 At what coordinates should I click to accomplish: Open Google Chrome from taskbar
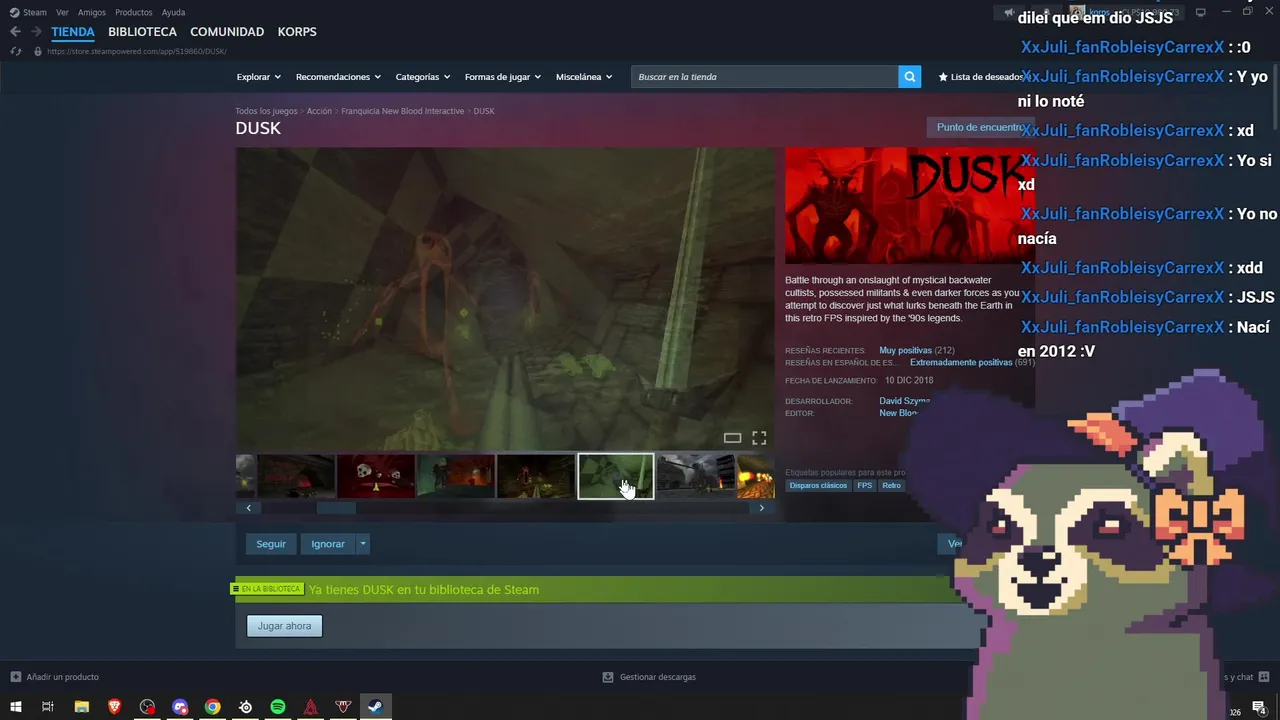click(213, 707)
